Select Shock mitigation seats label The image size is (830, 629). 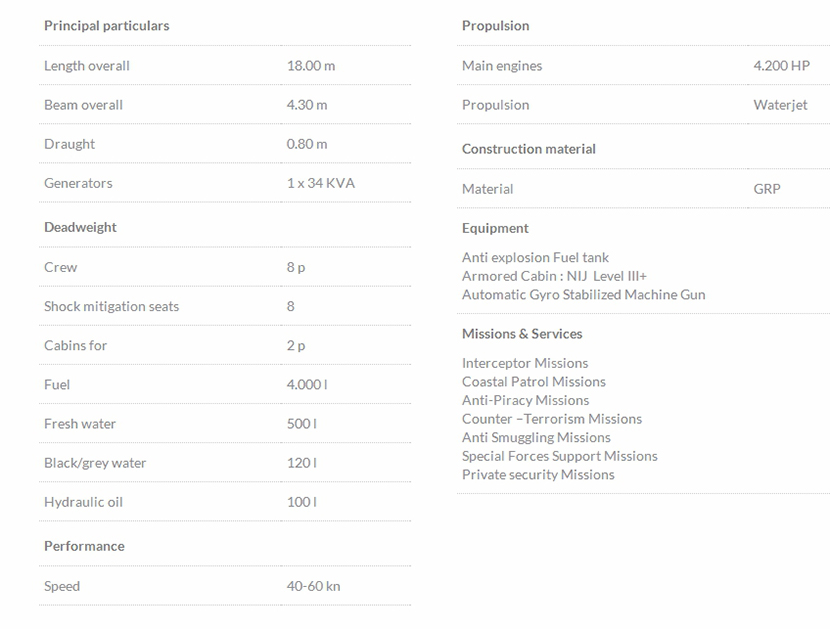[x=111, y=306]
